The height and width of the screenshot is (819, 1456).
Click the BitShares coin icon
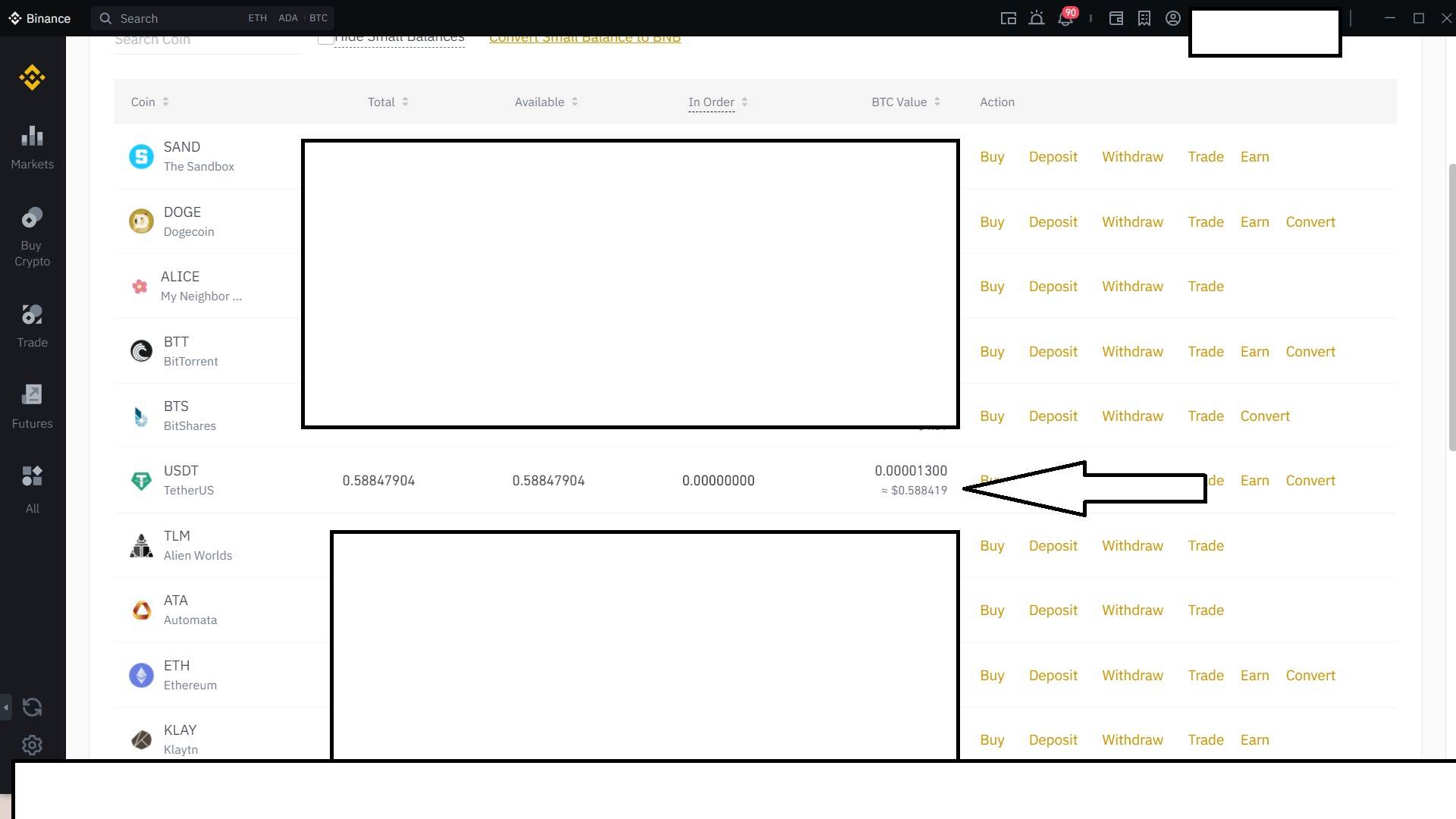[141, 416]
